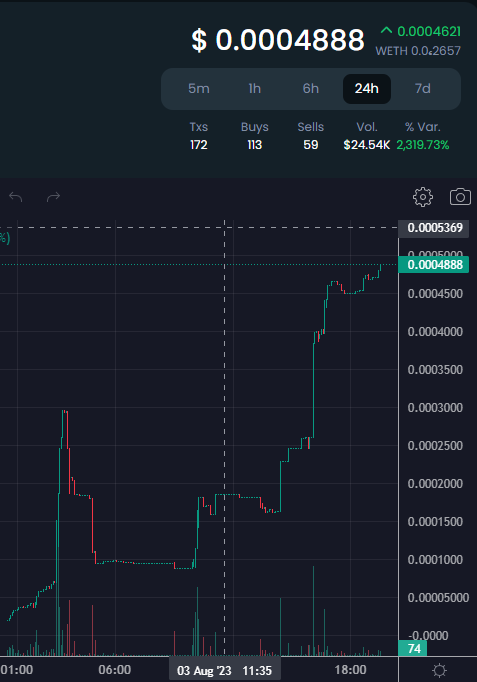
Task: Select the 7d timeframe tab
Action: (423, 89)
